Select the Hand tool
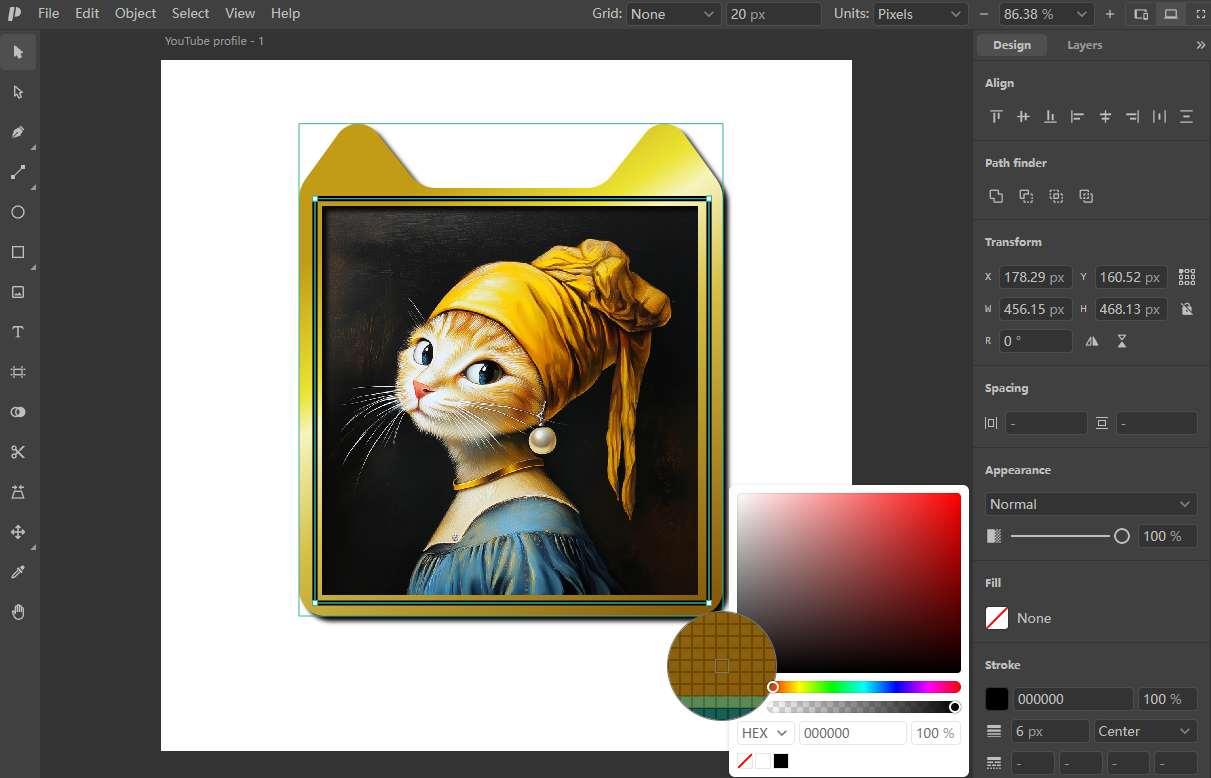Image resolution: width=1211 pixels, height=778 pixels. (x=18, y=612)
